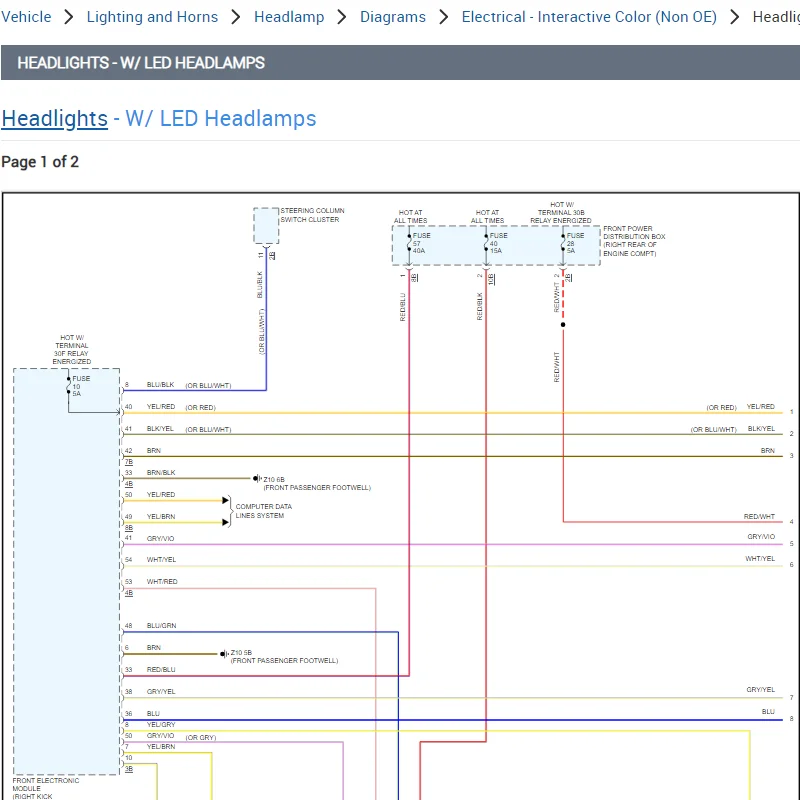Image resolution: width=800 pixels, height=800 pixels.
Task: Click the pin 33 'RED/BLU' label at module
Action: 161,669
